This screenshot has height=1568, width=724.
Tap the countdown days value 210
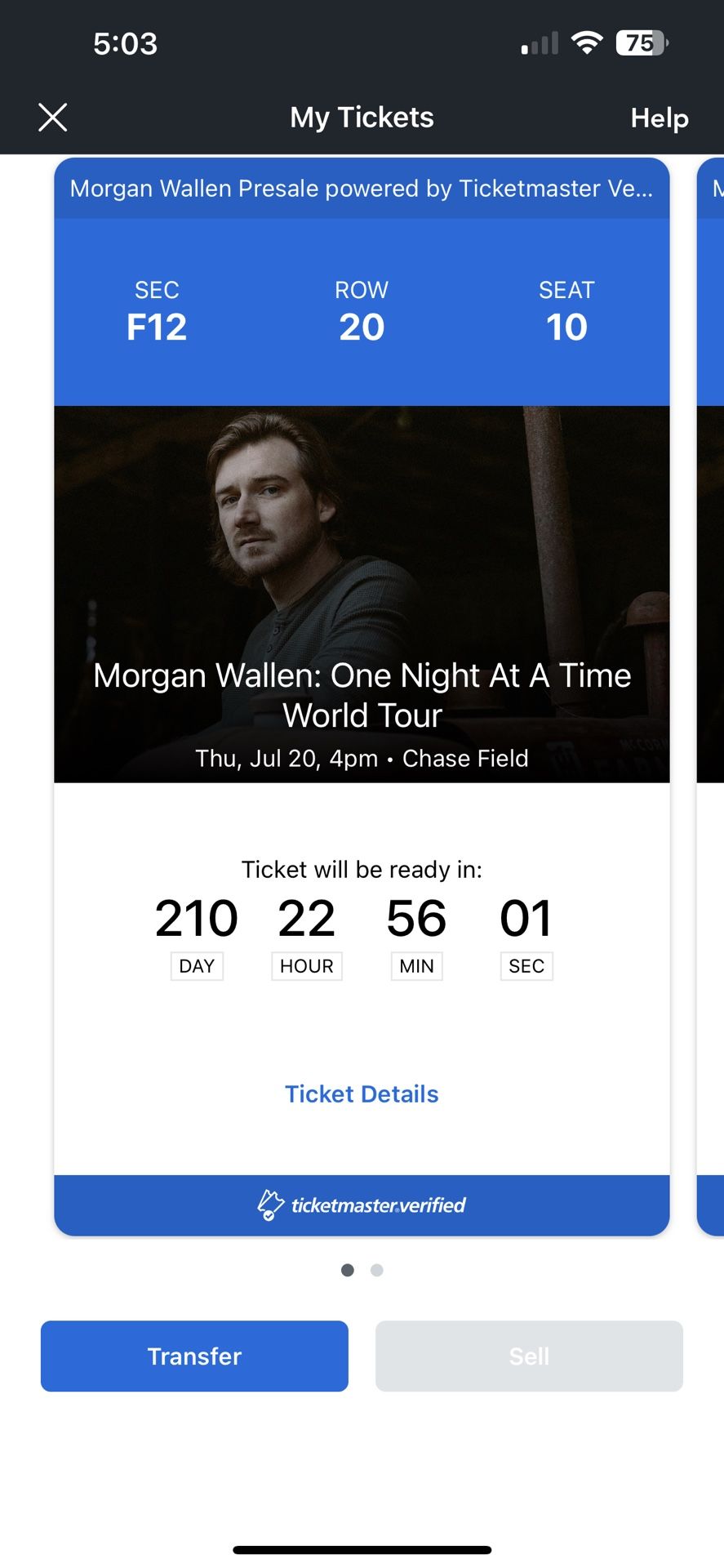pos(197,918)
